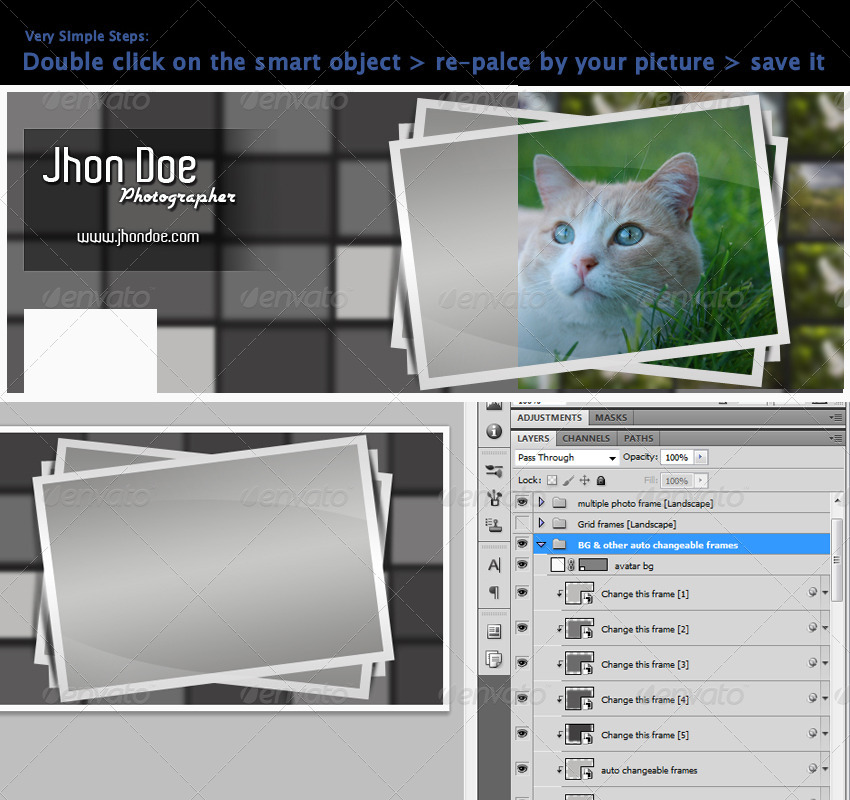This screenshot has width=850, height=800.
Task: Expand the multiple photo frame [Landscape] group
Action: (541, 502)
